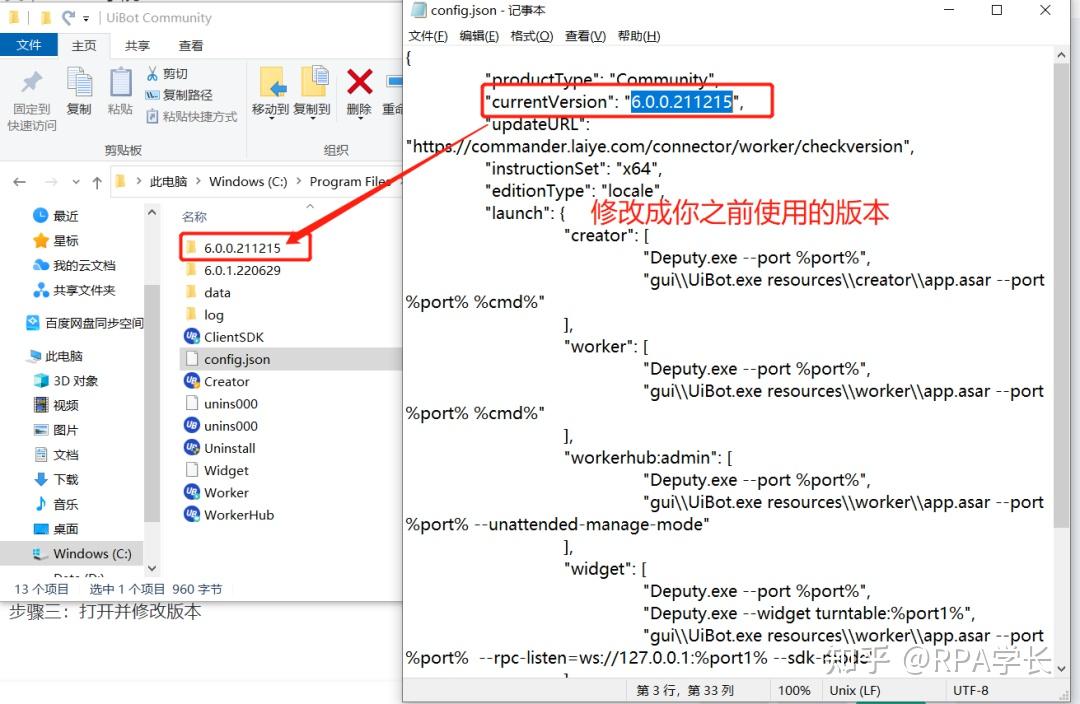Click Windows (C:) in the address bar
The image size is (1080, 704).
click(248, 181)
